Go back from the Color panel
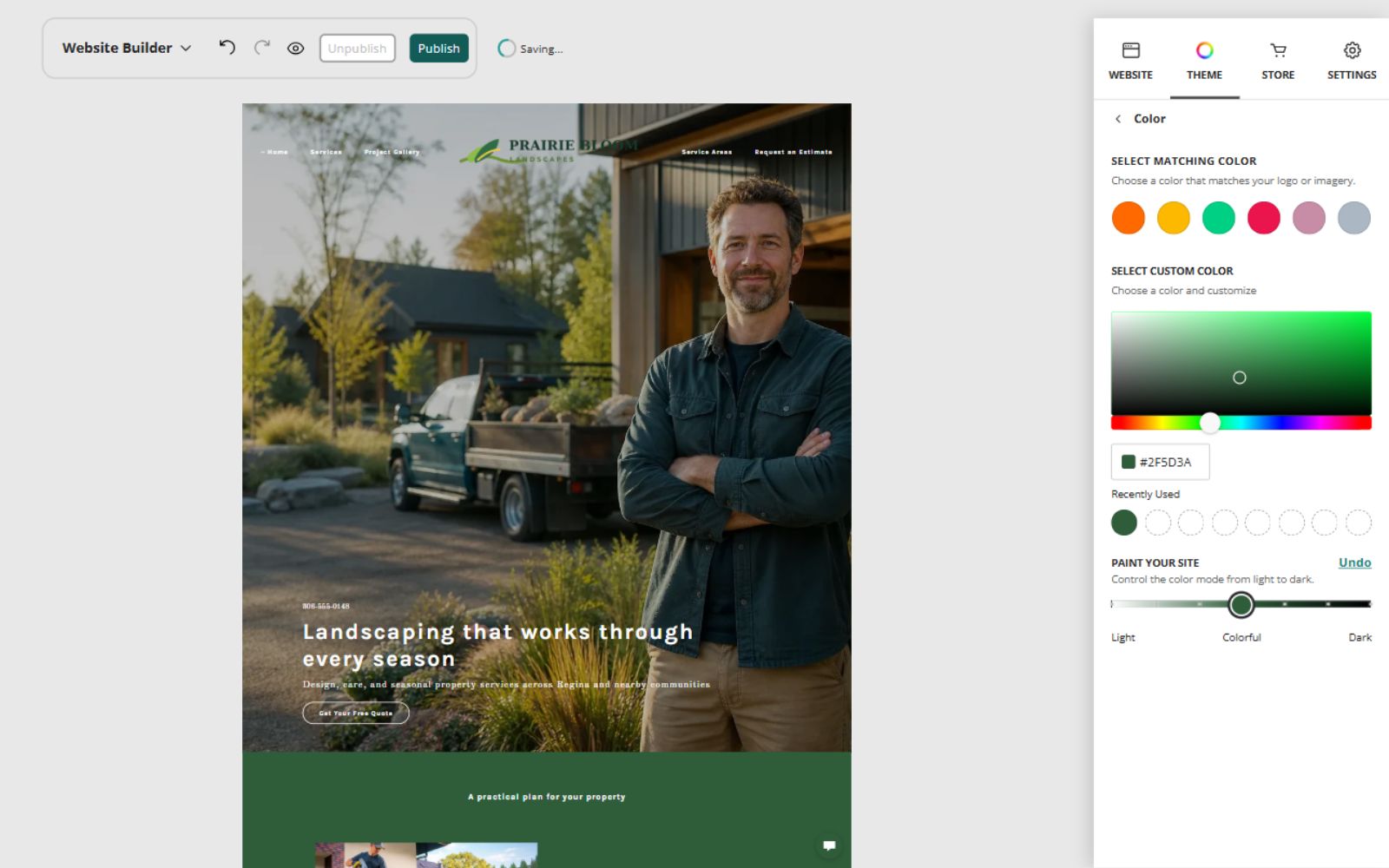The width and height of the screenshot is (1389, 868). tap(1118, 119)
